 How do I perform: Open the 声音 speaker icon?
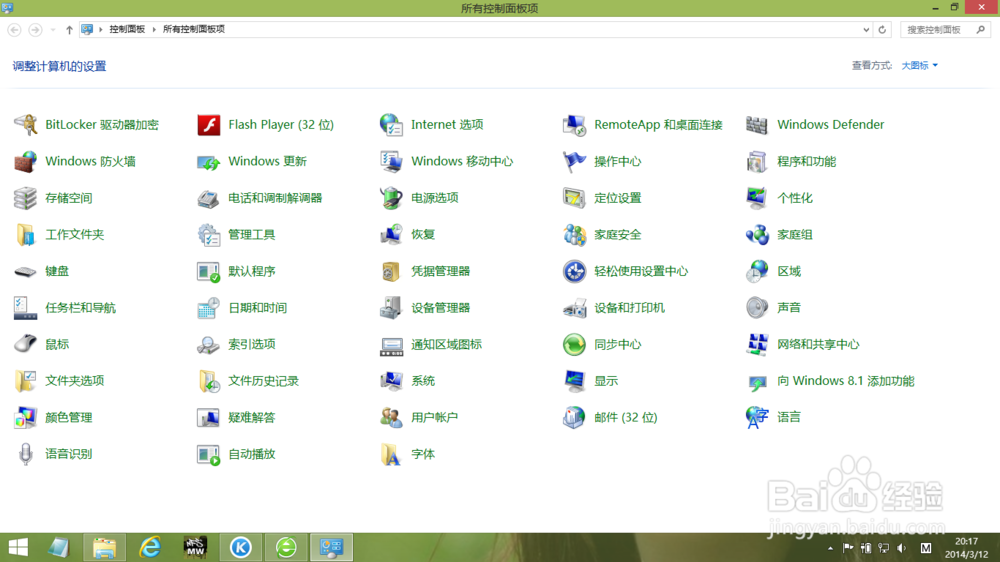point(757,307)
